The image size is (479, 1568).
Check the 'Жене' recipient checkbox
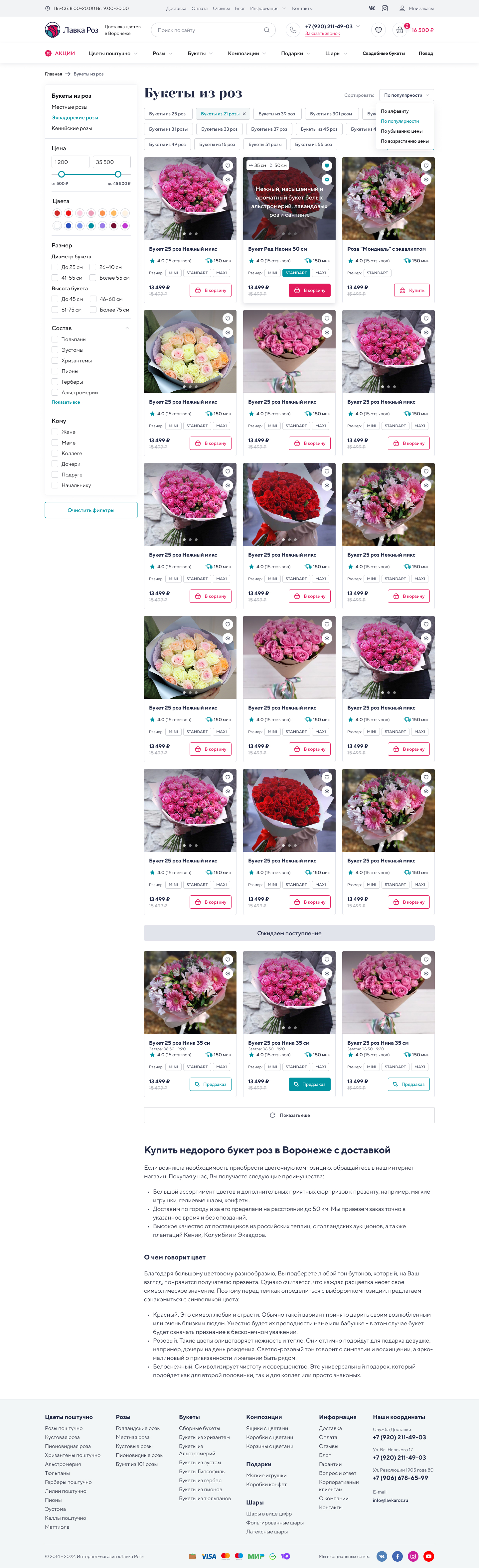coord(55,432)
